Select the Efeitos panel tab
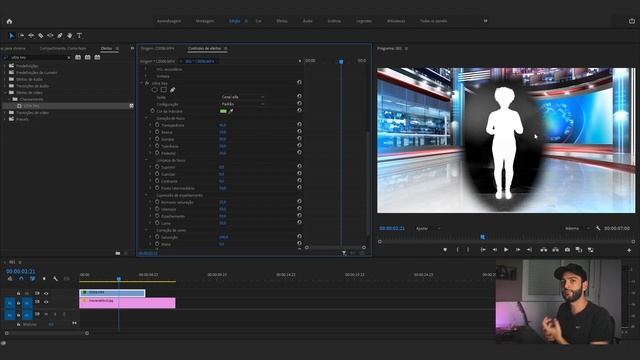This screenshot has height=360, width=640. point(106,48)
